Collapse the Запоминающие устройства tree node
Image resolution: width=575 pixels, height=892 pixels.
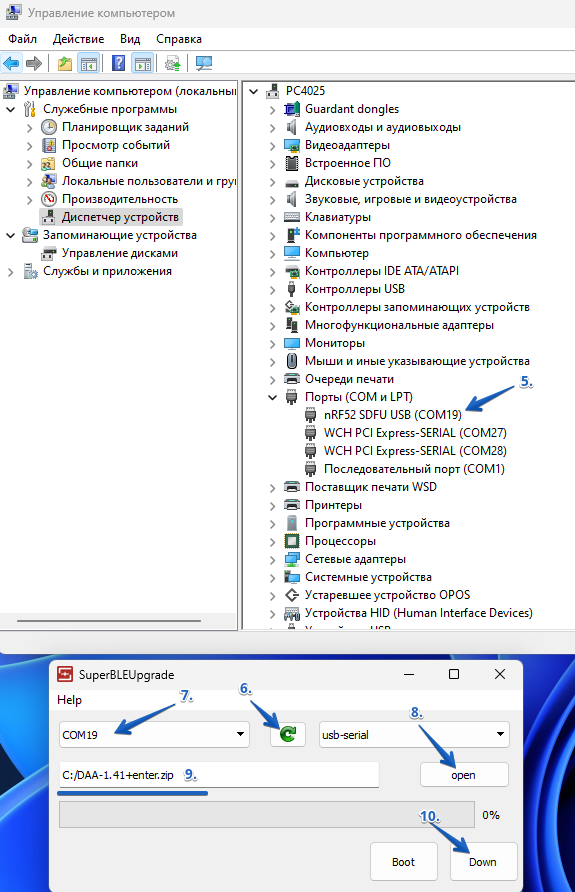pos(11,235)
